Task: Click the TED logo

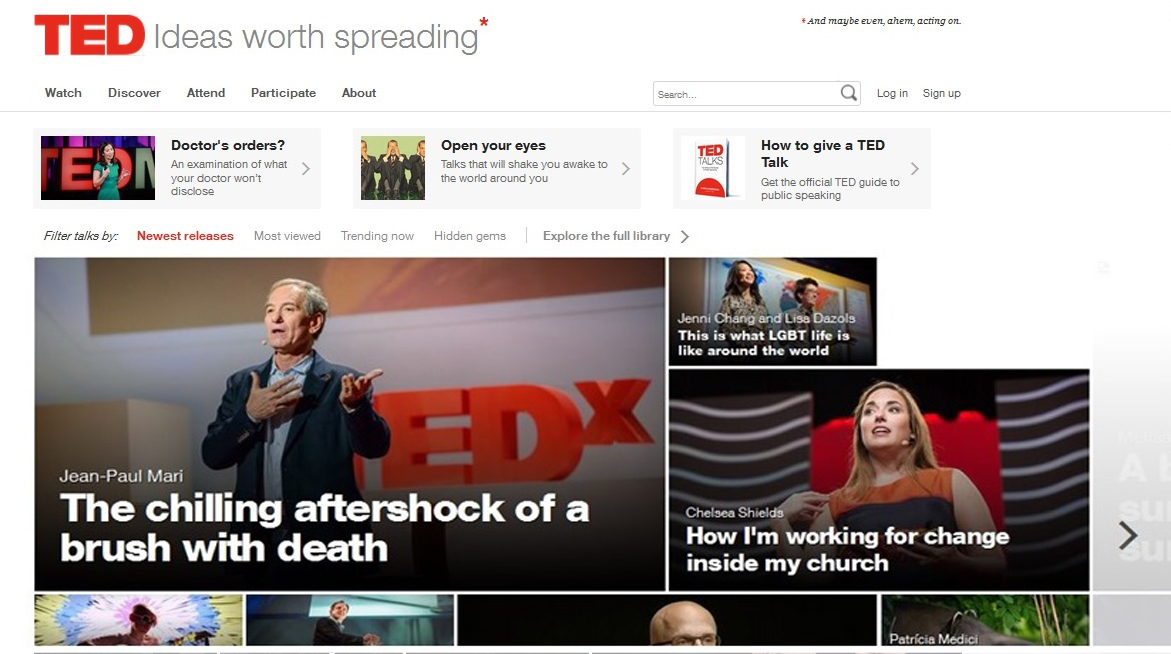Action: click(90, 35)
